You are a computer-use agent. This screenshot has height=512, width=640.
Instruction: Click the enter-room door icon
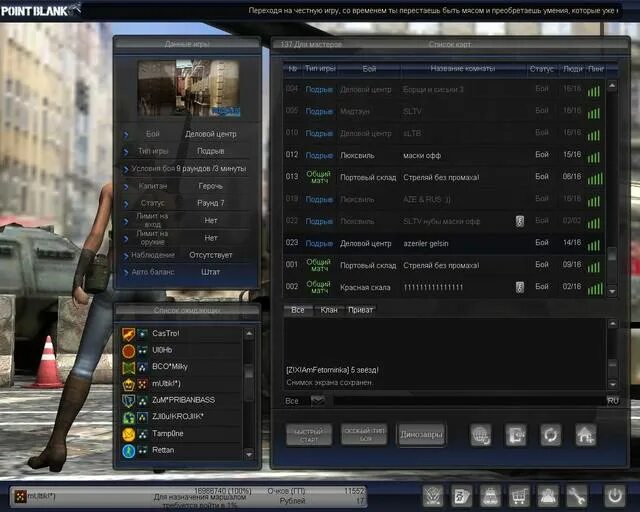(x=516, y=435)
